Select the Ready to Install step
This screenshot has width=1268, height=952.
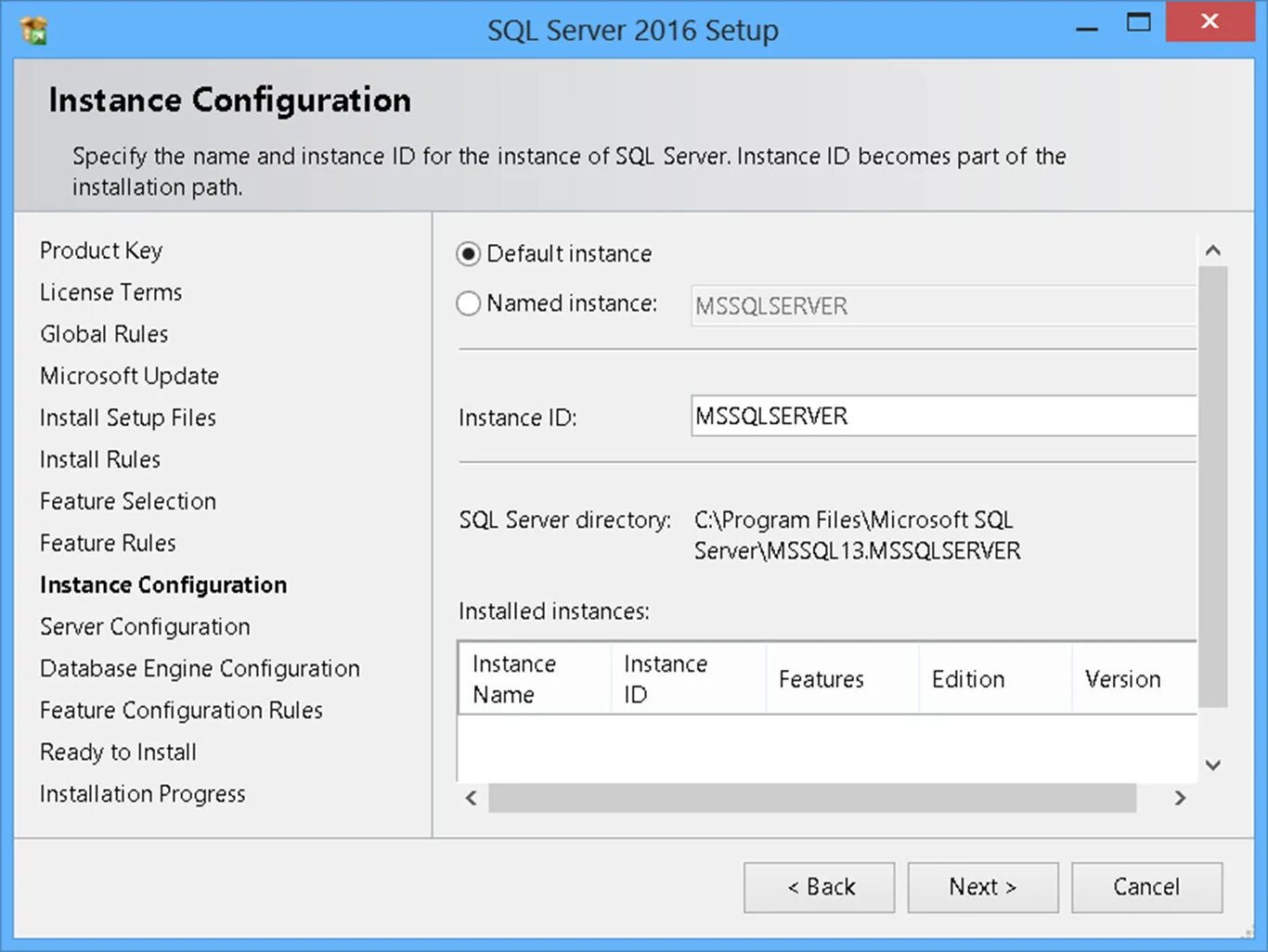[x=118, y=752]
